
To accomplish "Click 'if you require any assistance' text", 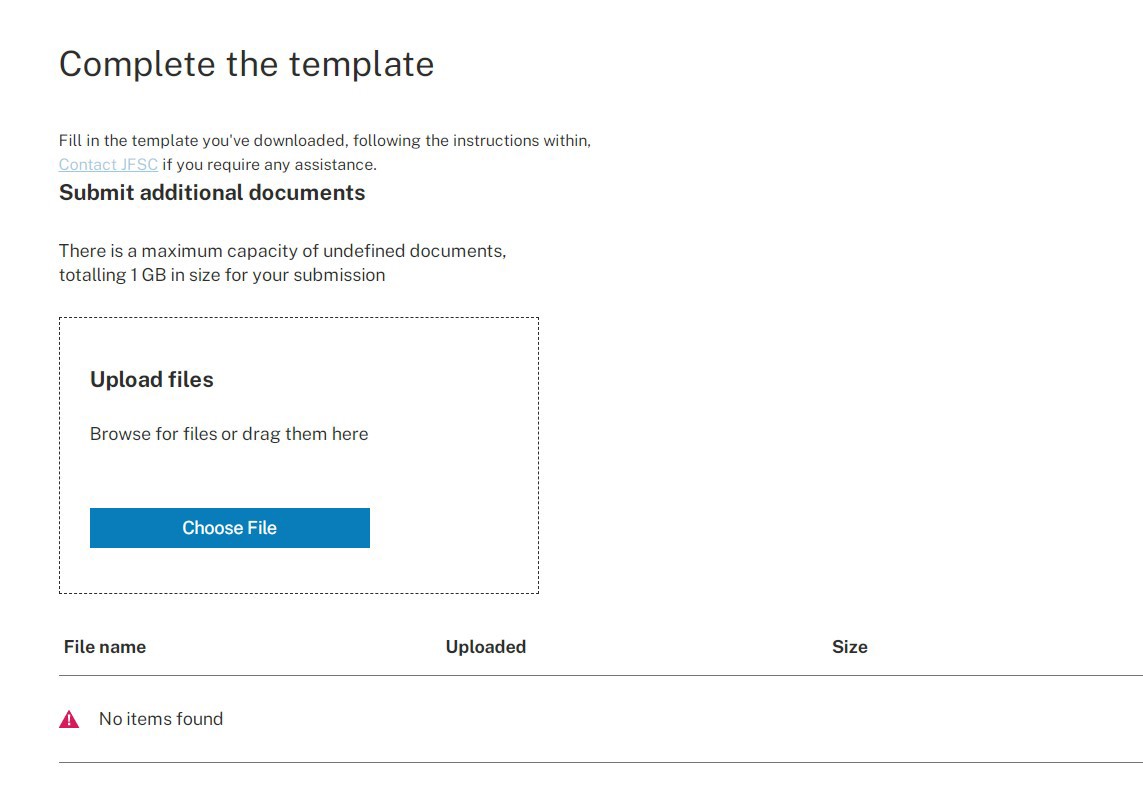I will [270, 165].
